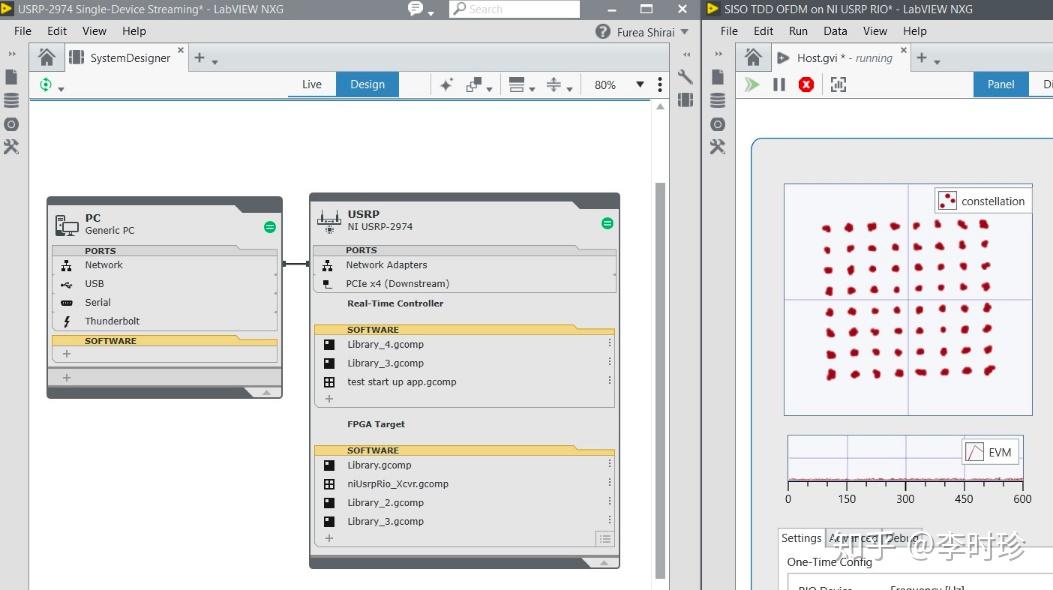Screen dimensions: 1053x590
Task: Open the more options menu with three dots
Action: click(x=658, y=85)
